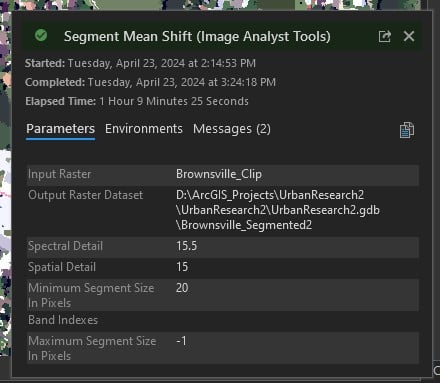Select the Maximum Segment Size value -1
Image resolution: width=440 pixels, height=383 pixels.
[181, 341]
